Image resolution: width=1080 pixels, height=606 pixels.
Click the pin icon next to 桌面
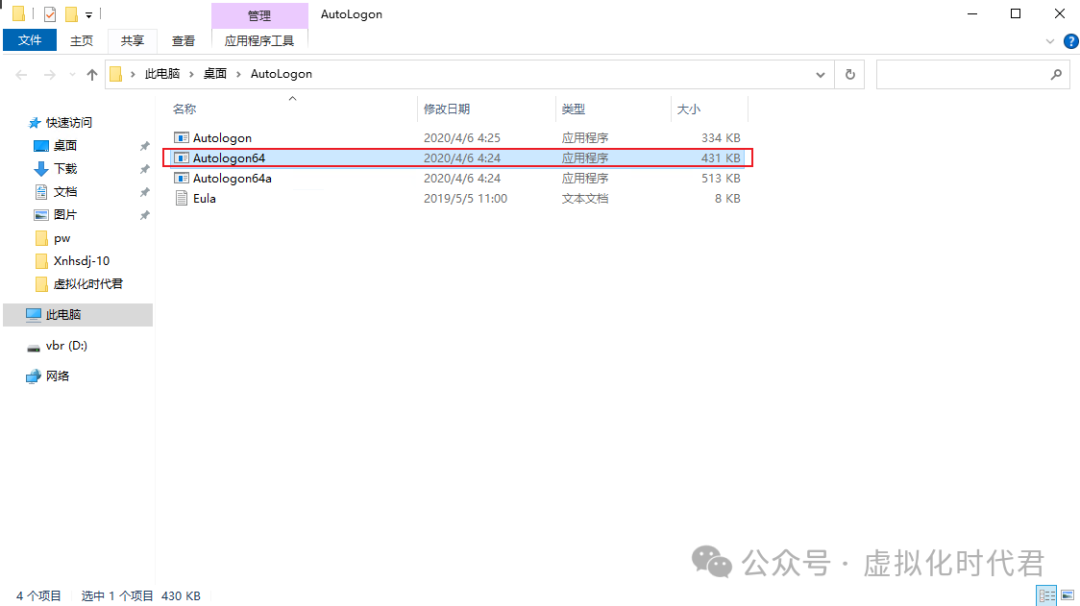[x=145, y=146]
